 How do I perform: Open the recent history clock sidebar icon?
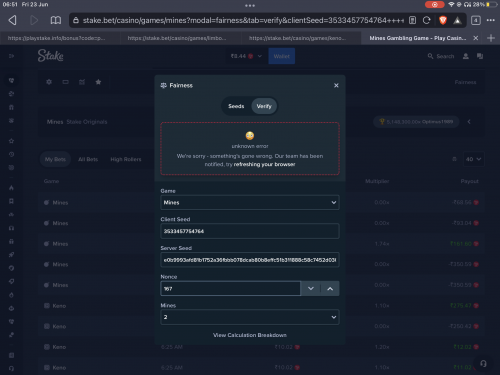[11, 154]
